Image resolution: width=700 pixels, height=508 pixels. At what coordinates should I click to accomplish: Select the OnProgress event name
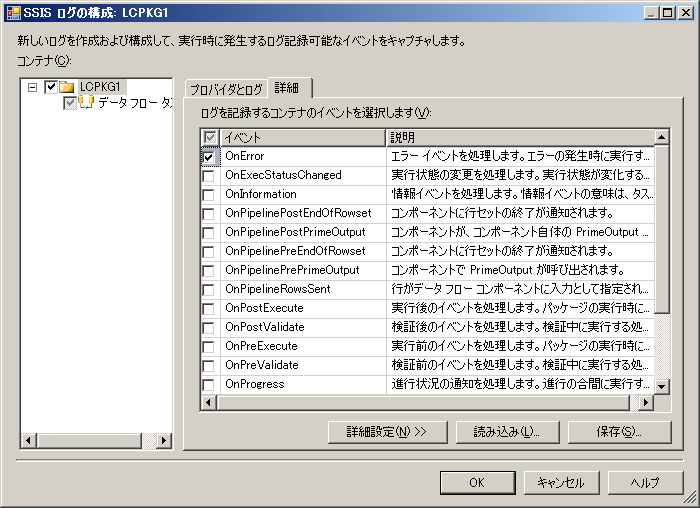click(x=254, y=384)
